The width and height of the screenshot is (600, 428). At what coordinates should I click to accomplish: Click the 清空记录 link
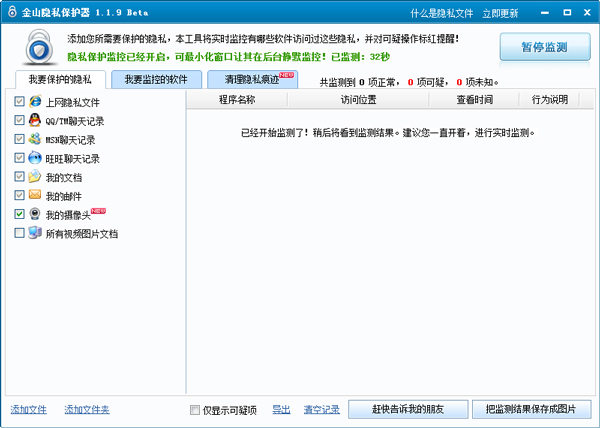(x=322, y=410)
